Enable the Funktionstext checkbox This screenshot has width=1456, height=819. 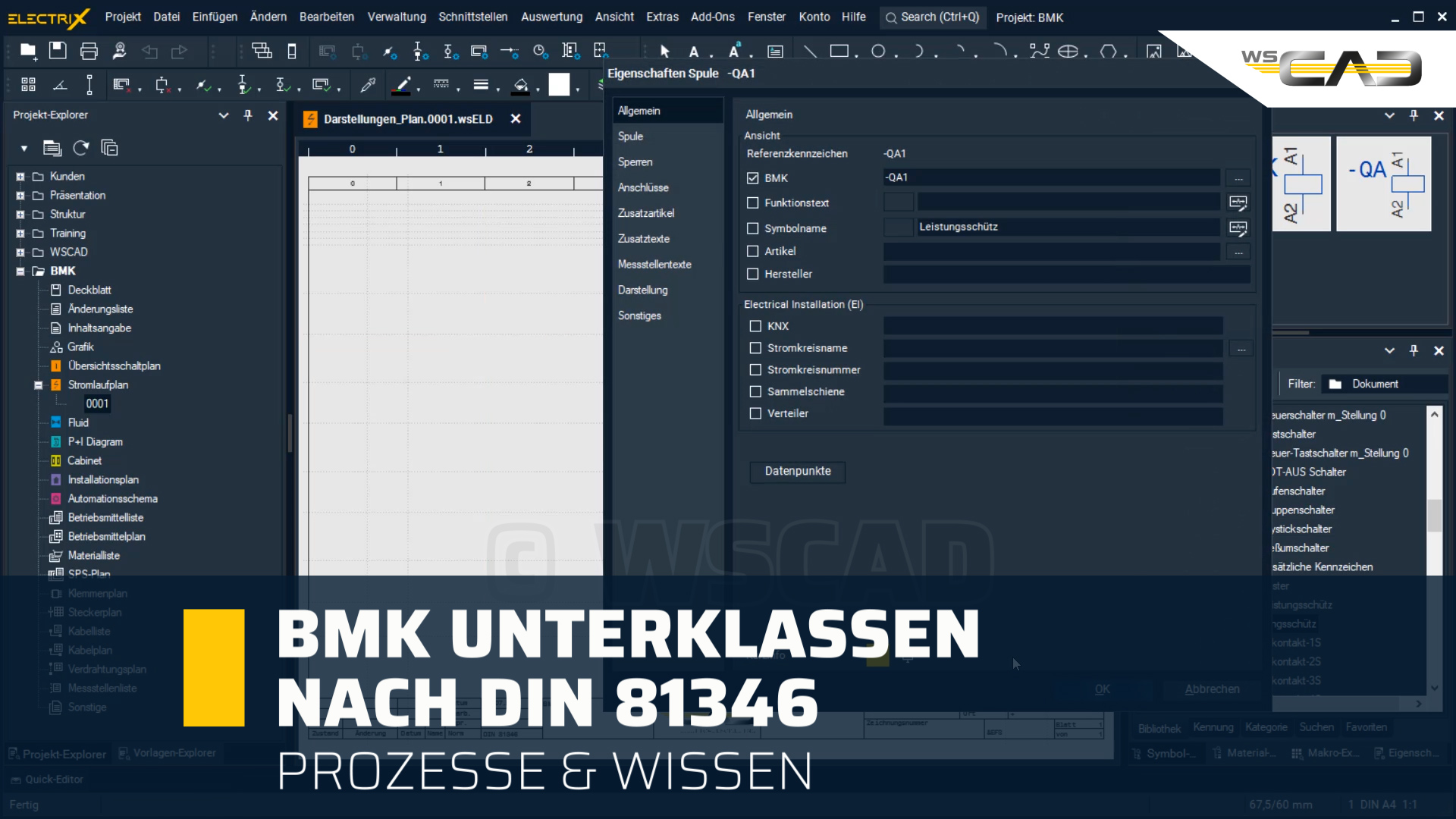point(752,202)
